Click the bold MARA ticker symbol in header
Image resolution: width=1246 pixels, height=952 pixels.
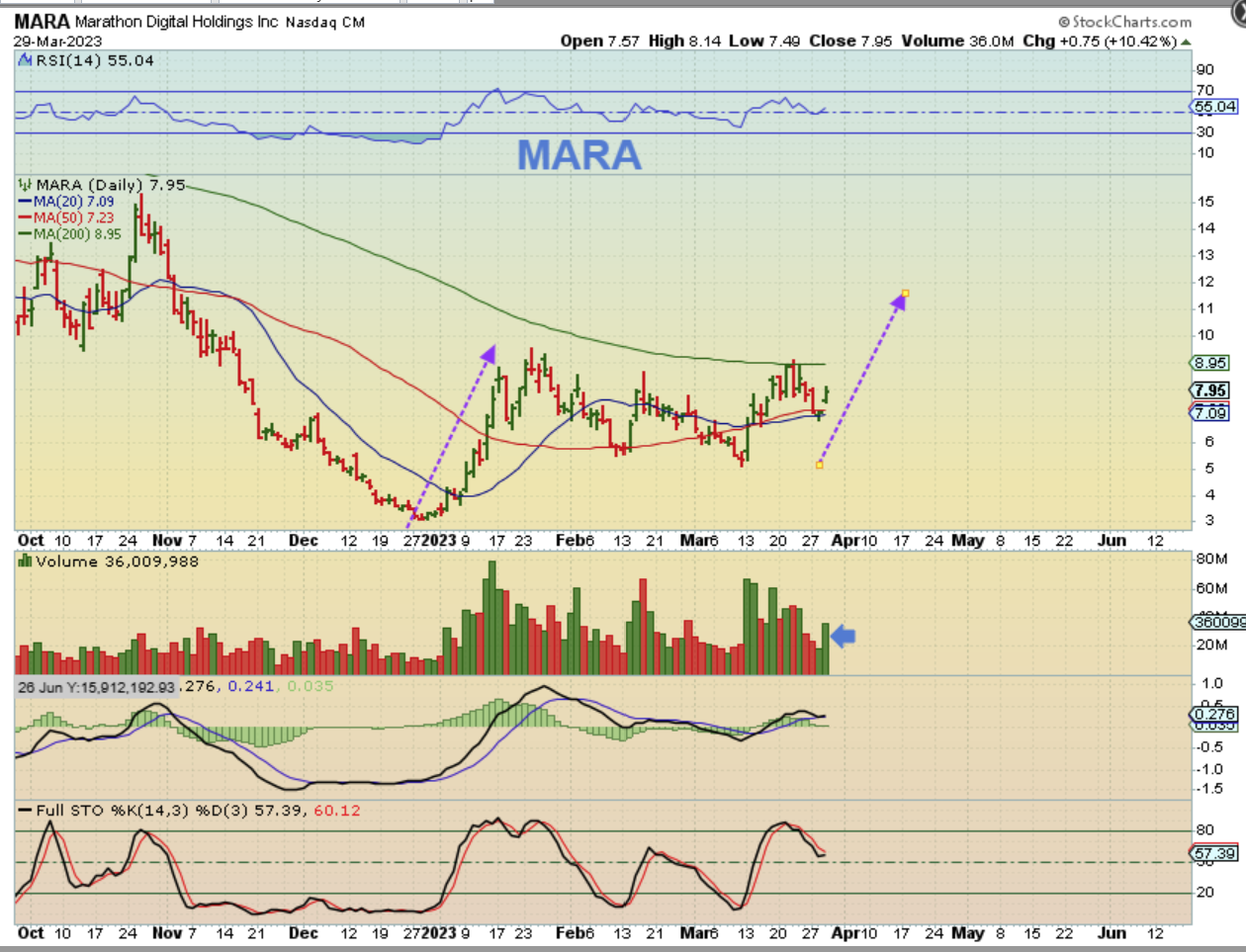pos(42,22)
